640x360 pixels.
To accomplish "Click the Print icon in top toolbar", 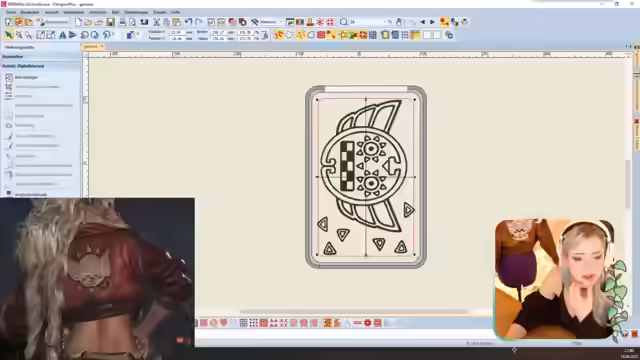I will [x=122, y=22].
